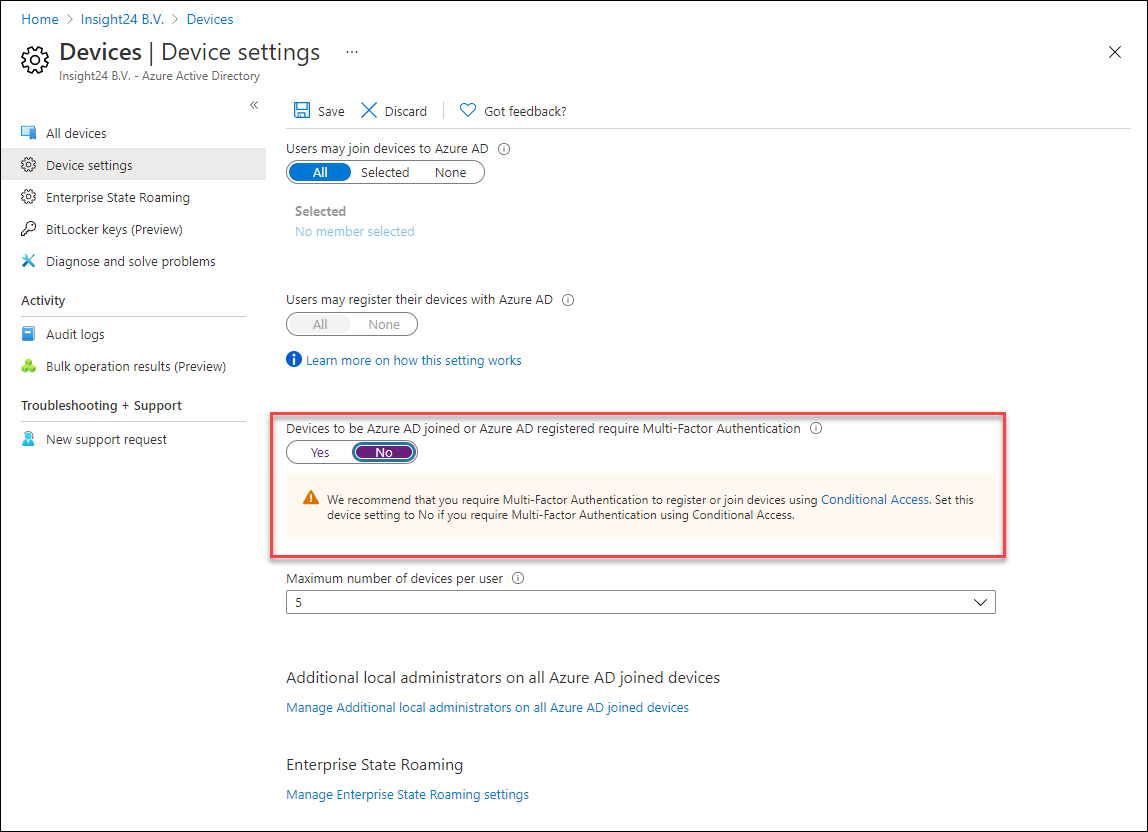The height and width of the screenshot is (832, 1148).
Task: Click the Discard X icon
Action: pos(369,111)
